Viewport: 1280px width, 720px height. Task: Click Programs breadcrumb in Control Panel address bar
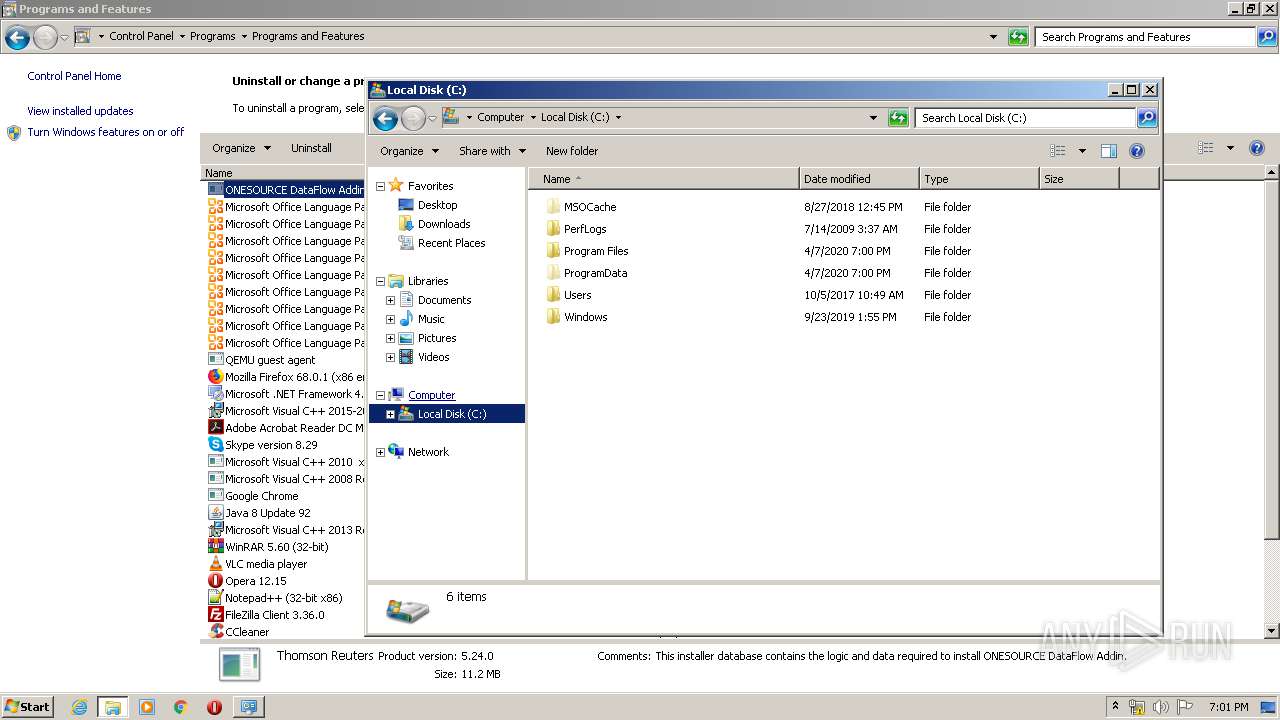213,36
